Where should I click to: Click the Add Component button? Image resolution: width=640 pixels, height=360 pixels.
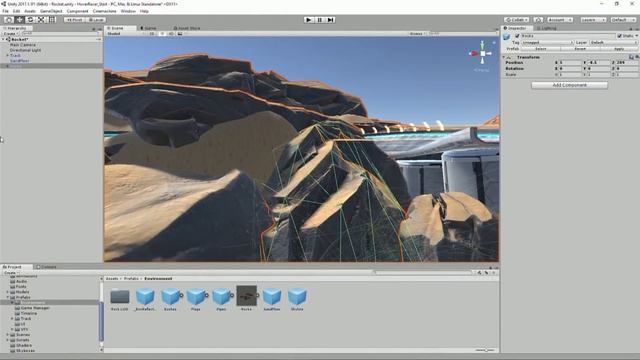click(569, 85)
